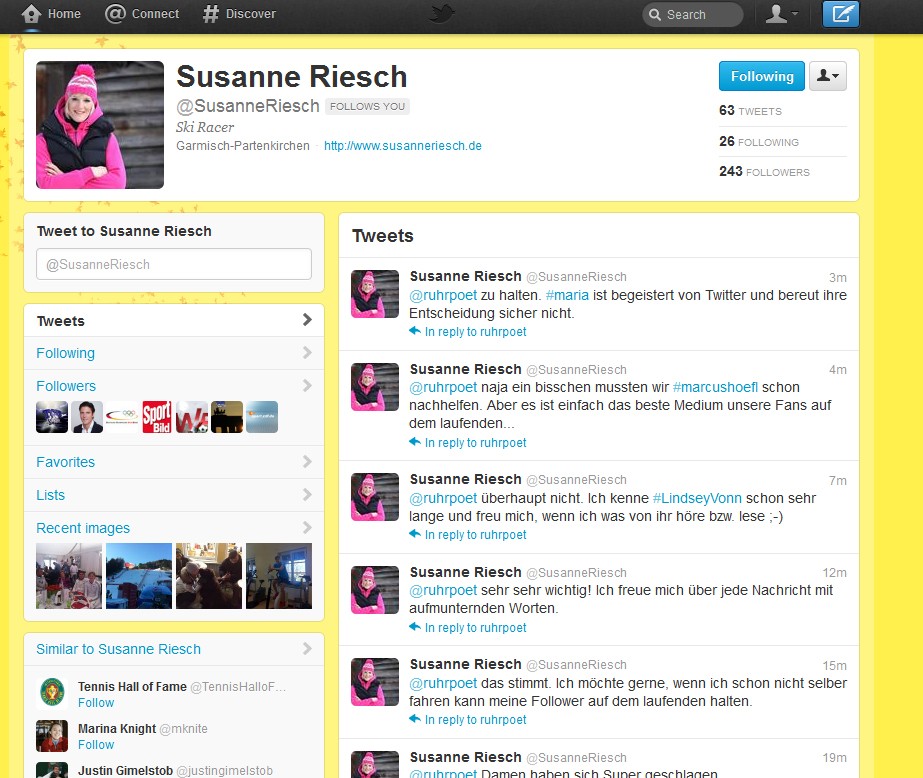Click the chevron on the Followers row
This screenshot has height=778, width=923.
coord(307,385)
